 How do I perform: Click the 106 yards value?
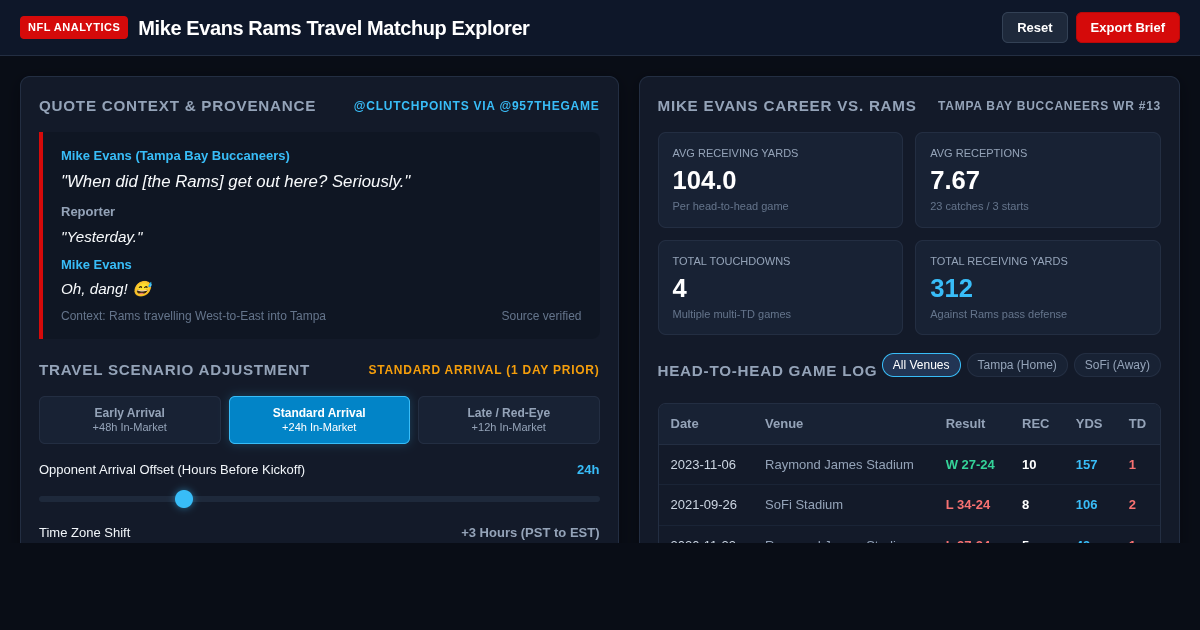(x=1087, y=505)
